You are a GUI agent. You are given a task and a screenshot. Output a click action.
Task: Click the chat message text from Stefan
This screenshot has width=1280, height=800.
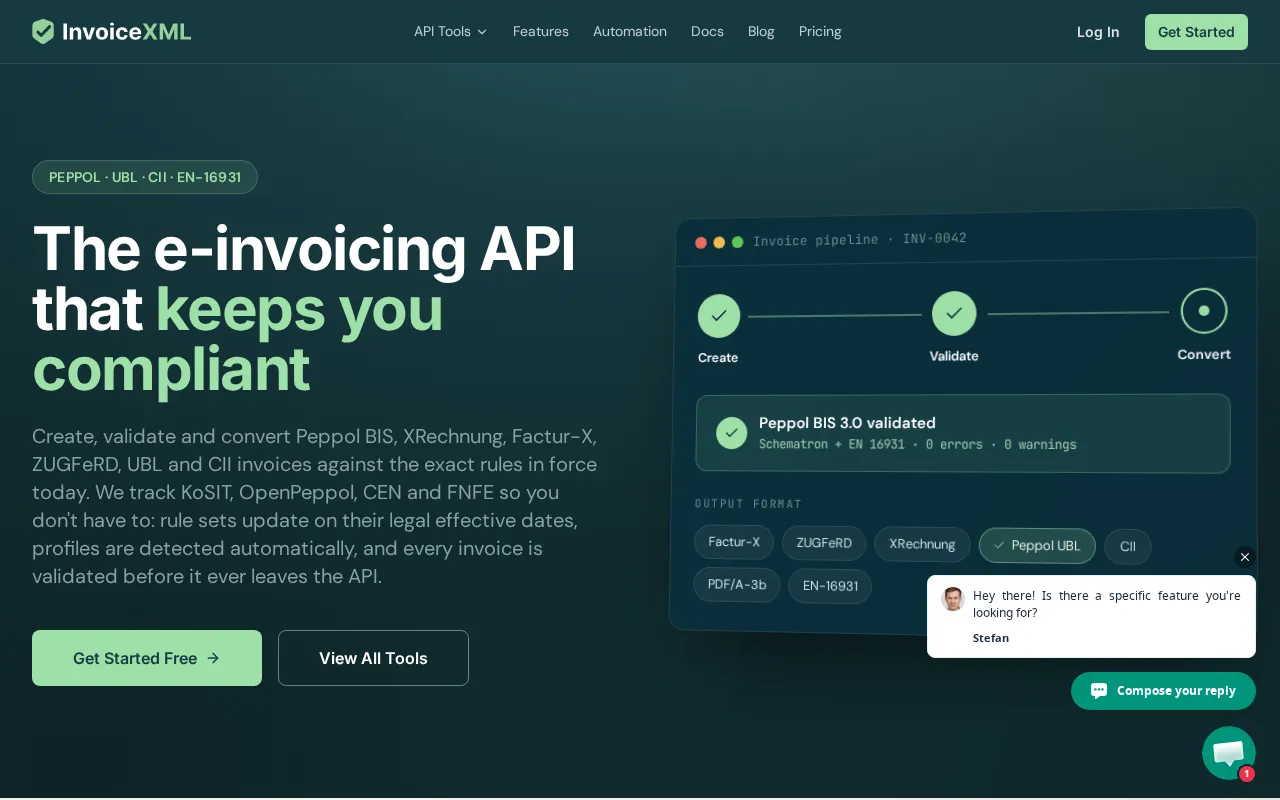click(1107, 604)
